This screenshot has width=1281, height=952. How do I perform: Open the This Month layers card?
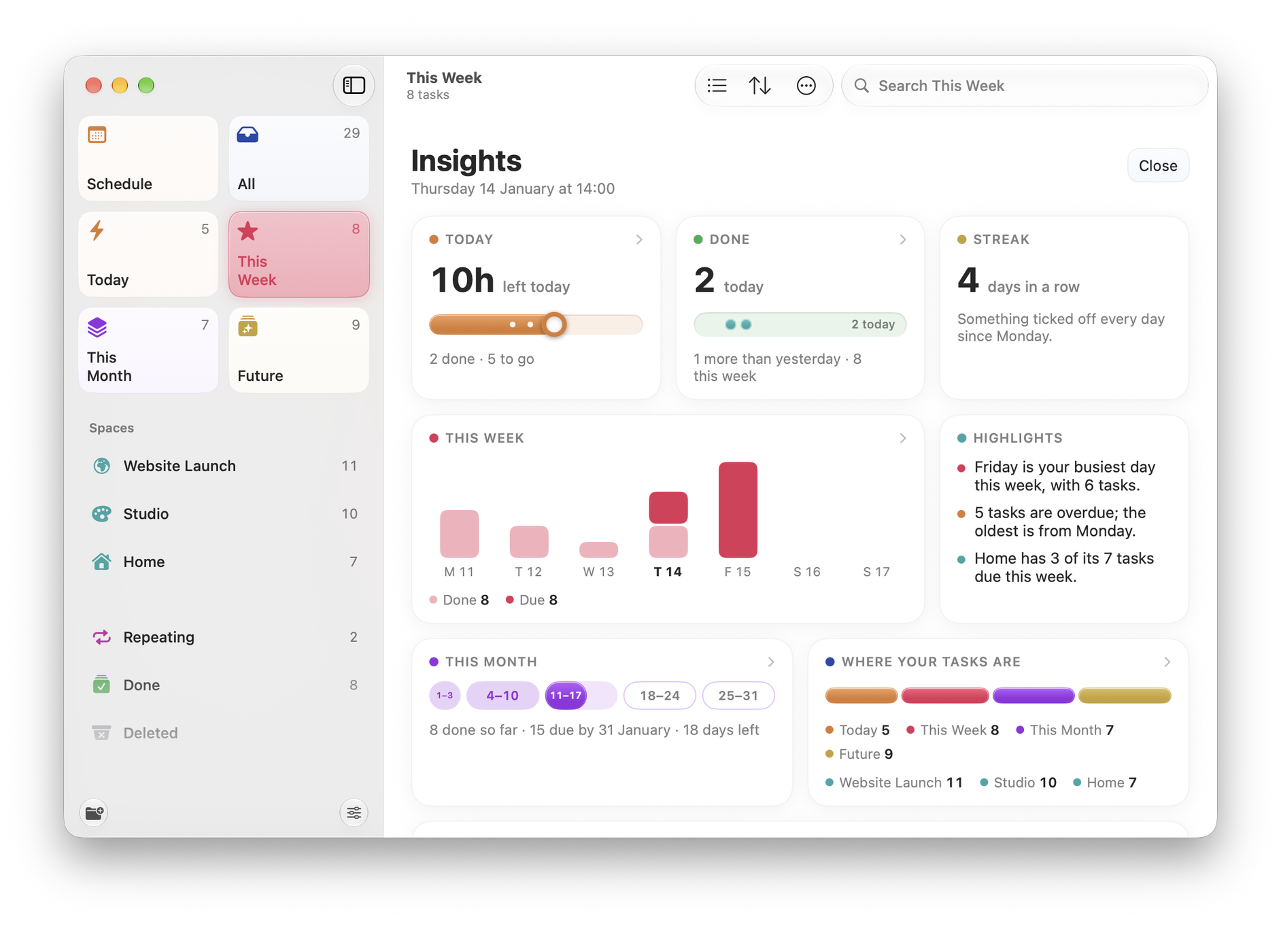[x=148, y=350]
